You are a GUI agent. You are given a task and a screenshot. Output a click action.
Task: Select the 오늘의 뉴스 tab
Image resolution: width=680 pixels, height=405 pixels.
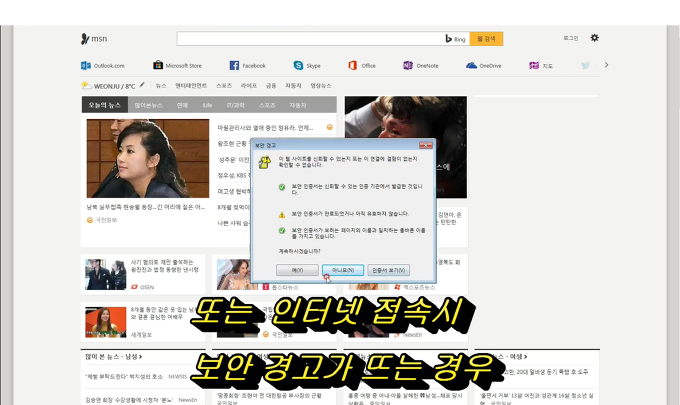coord(105,105)
